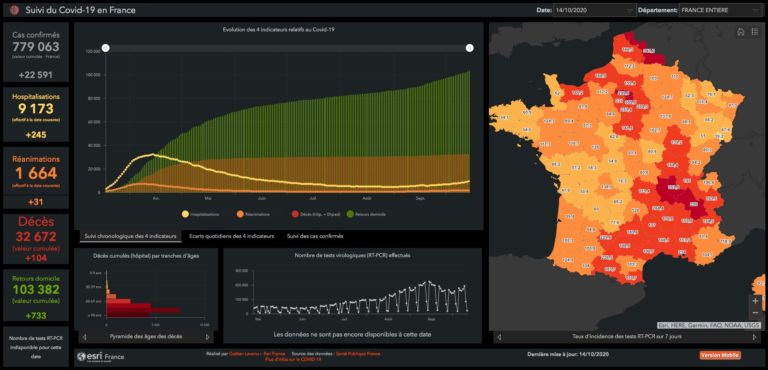Click the esri France logo

coord(101,357)
